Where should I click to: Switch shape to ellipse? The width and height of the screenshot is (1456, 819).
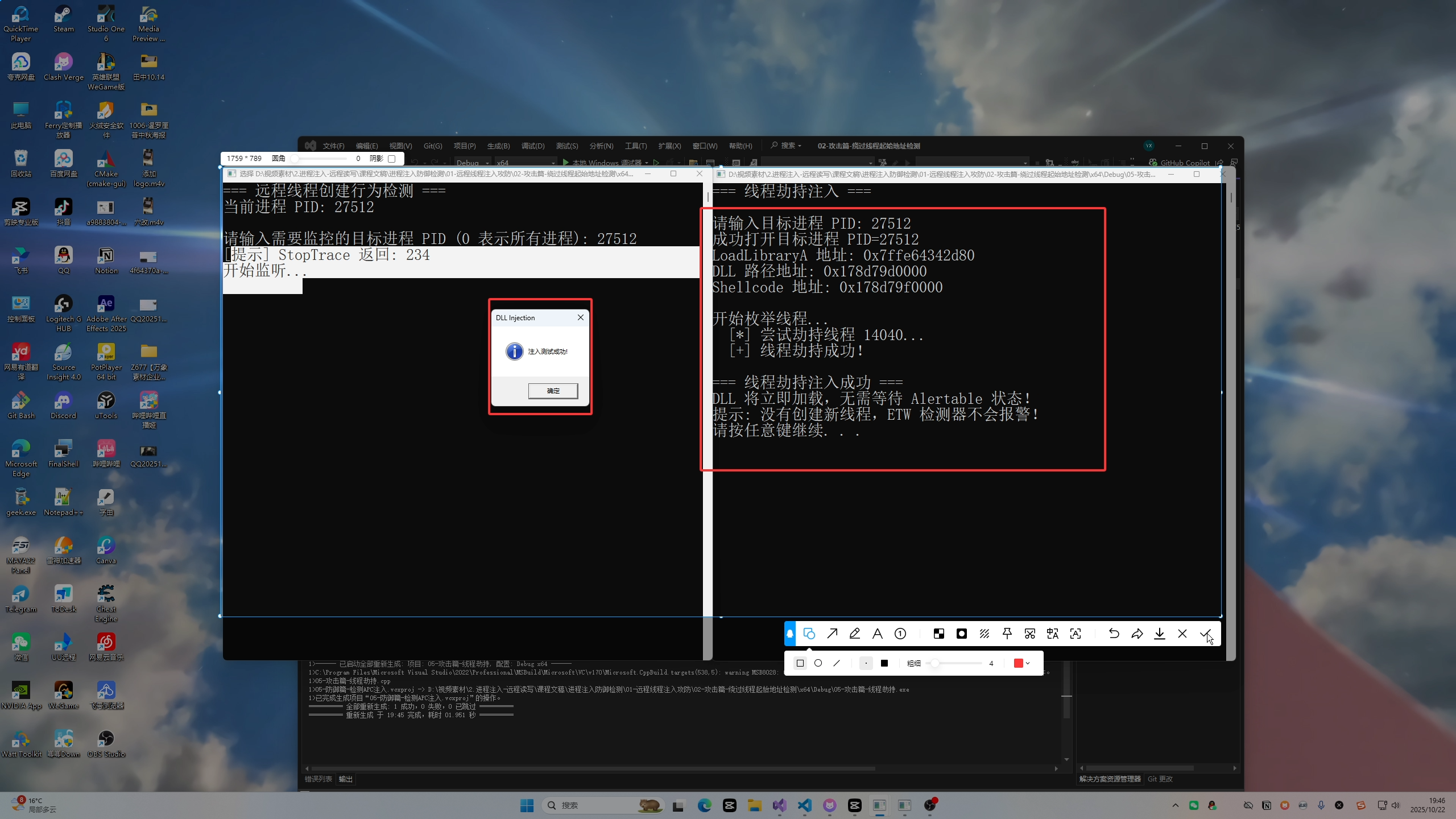(x=818, y=663)
